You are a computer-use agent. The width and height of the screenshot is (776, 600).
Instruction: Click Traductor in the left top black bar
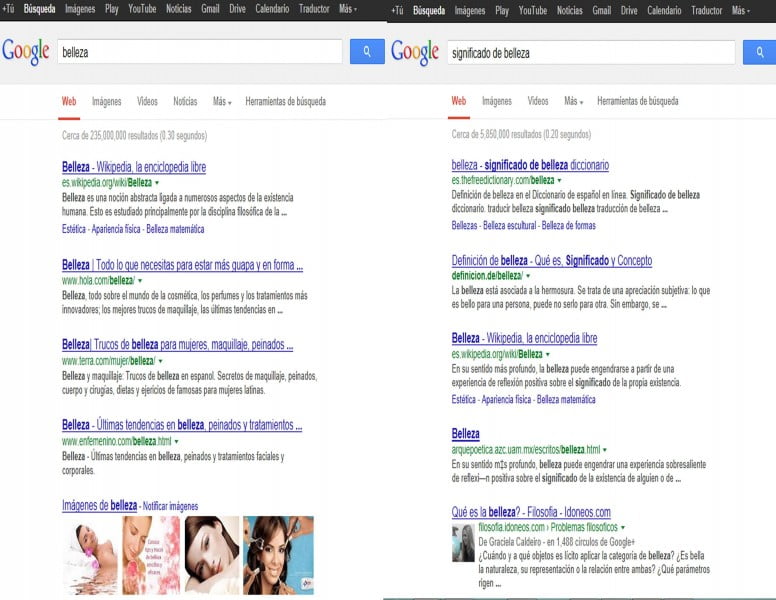(314, 9)
